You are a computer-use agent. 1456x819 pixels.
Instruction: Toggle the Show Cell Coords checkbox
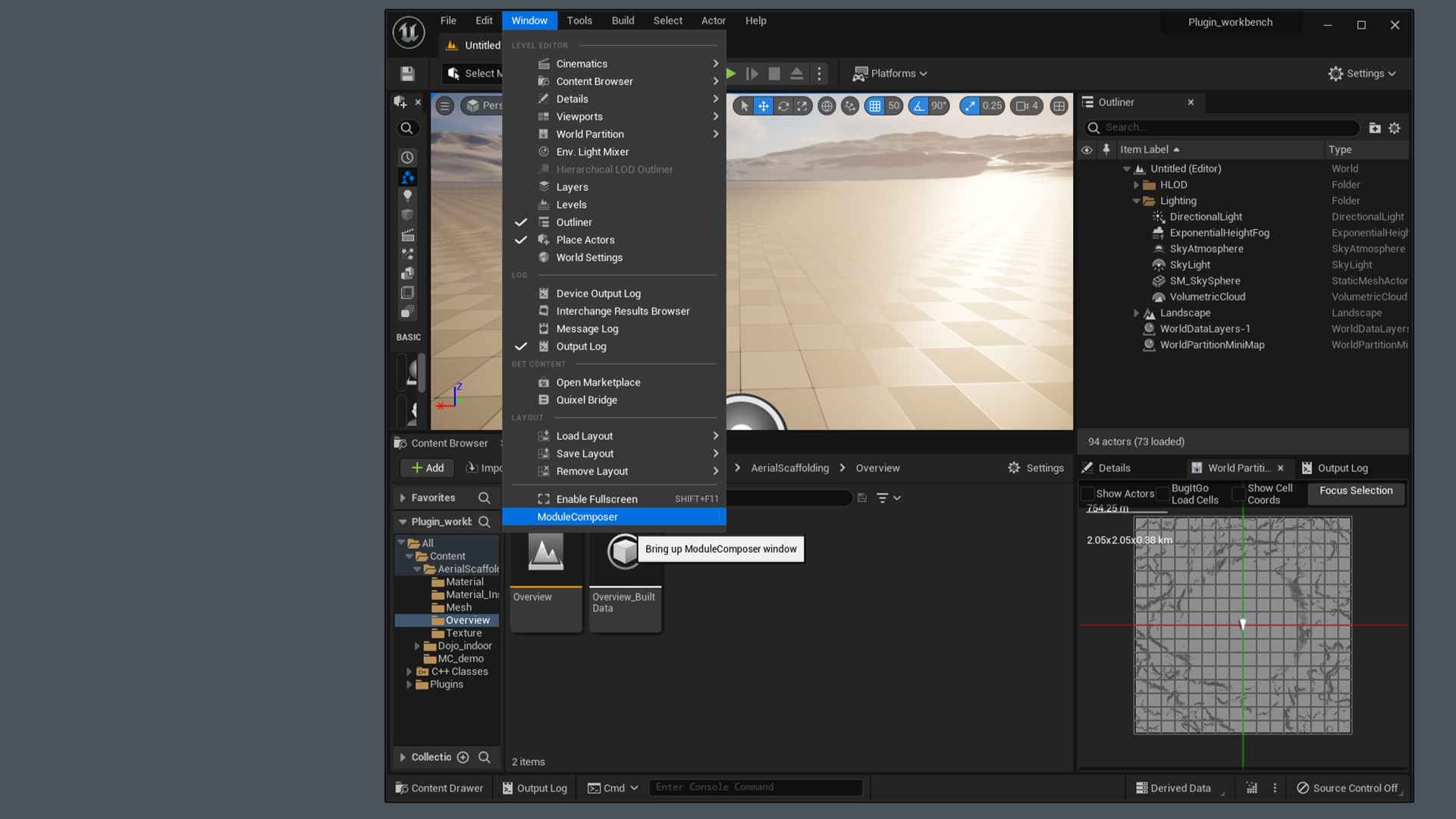(1239, 494)
